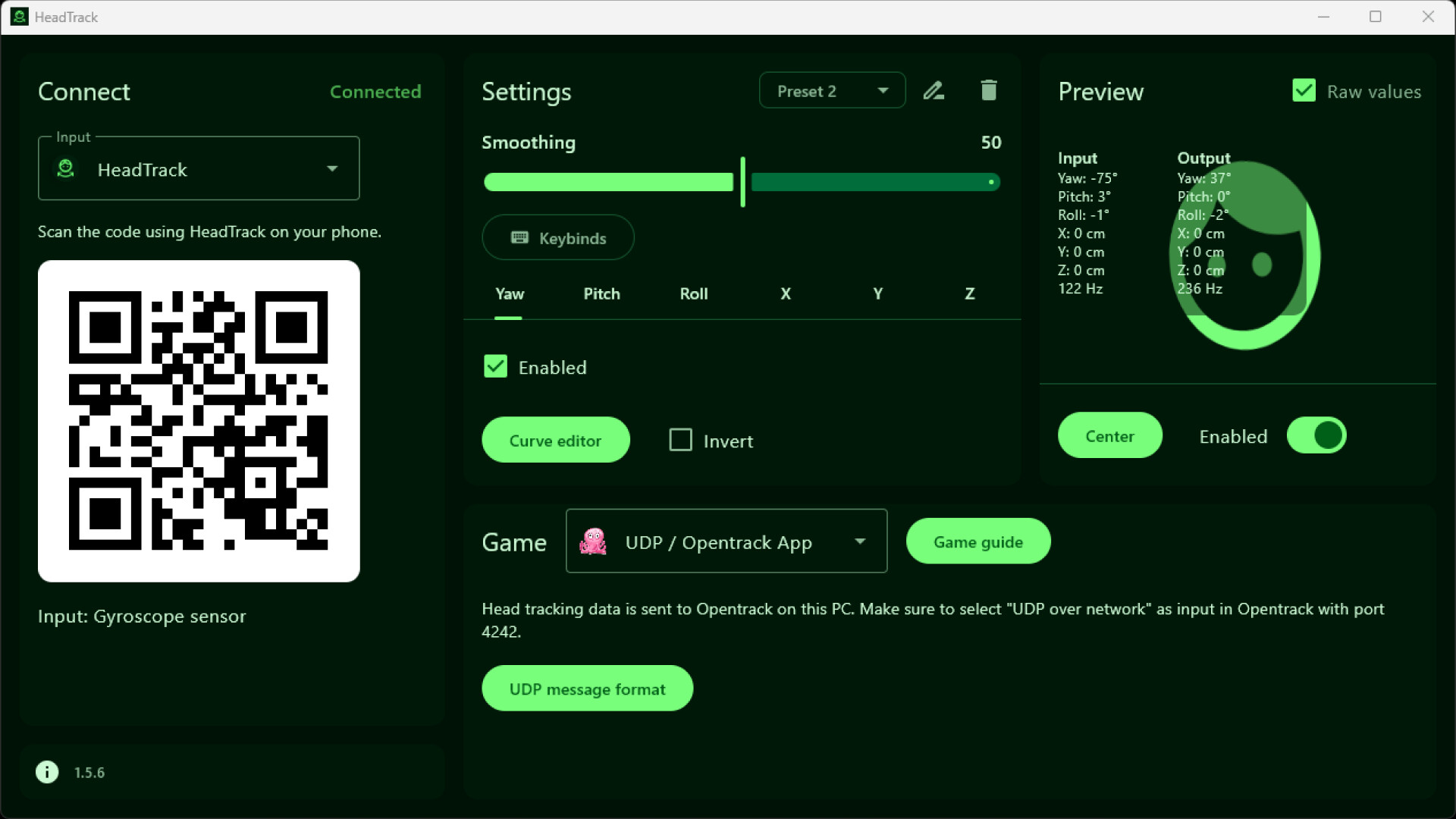
Task: Switch to the Roll tab
Action: (x=694, y=294)
